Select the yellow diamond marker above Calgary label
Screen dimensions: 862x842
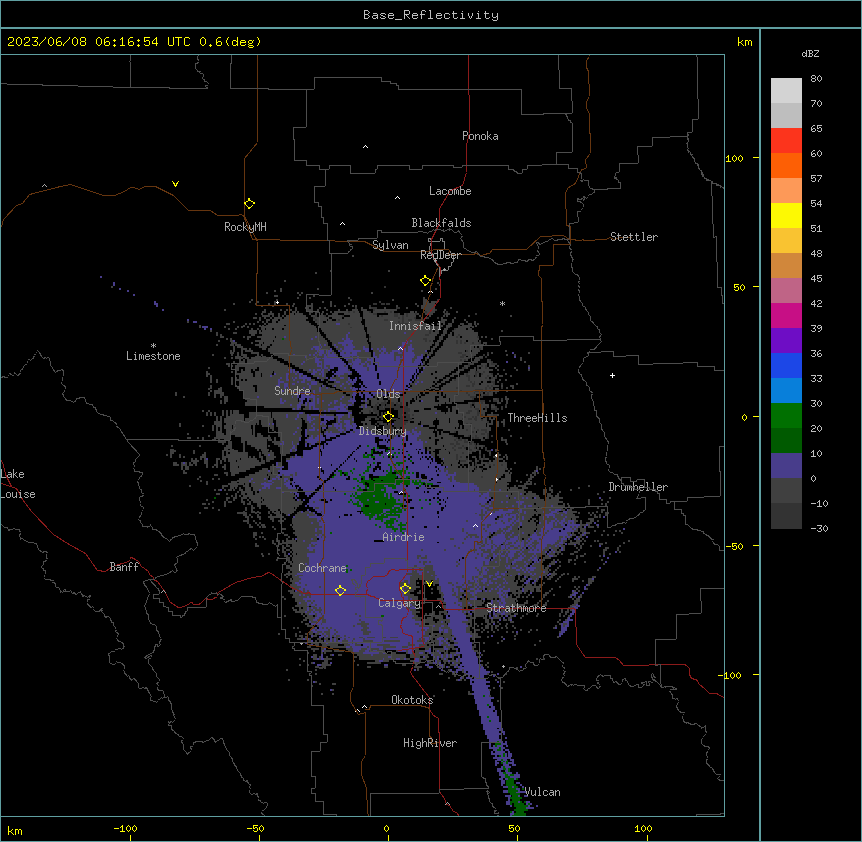[x=405, y=589]
